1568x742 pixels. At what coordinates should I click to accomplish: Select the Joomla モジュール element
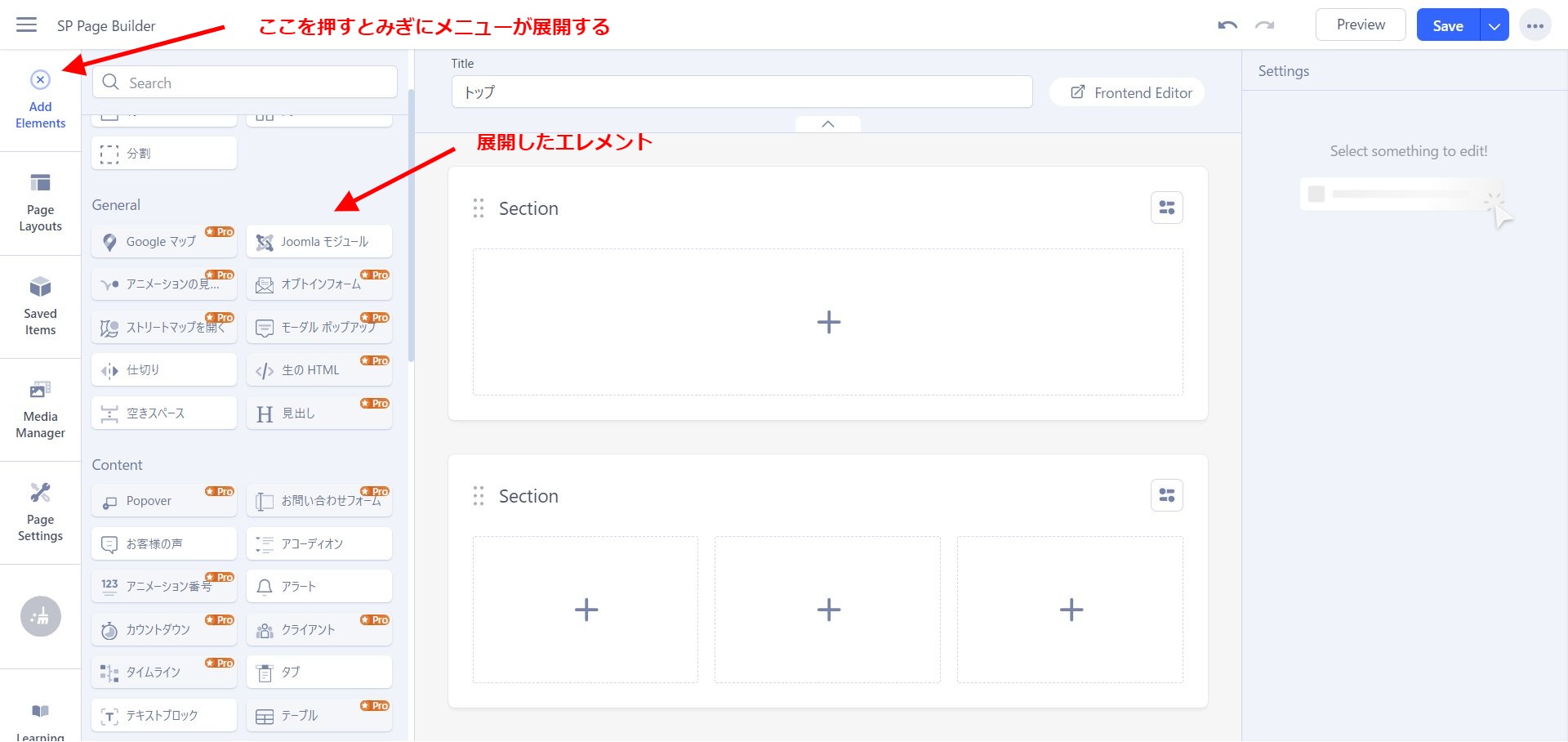point(319,242)
